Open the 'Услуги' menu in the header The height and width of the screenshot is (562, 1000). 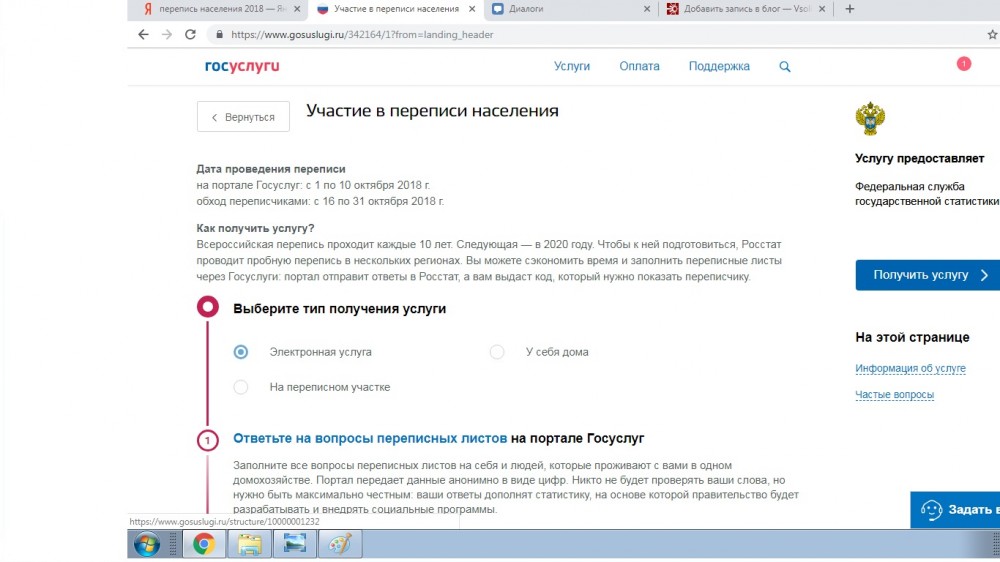pyautogui.click(x=572, y=67)
